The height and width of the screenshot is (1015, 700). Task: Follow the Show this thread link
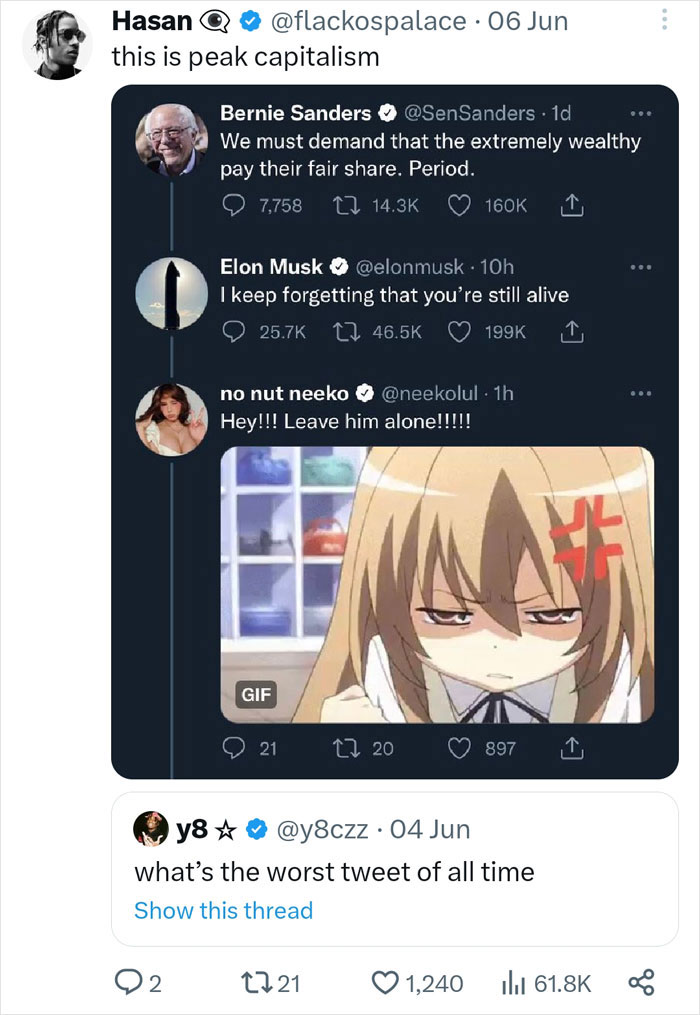pos(225,910)
